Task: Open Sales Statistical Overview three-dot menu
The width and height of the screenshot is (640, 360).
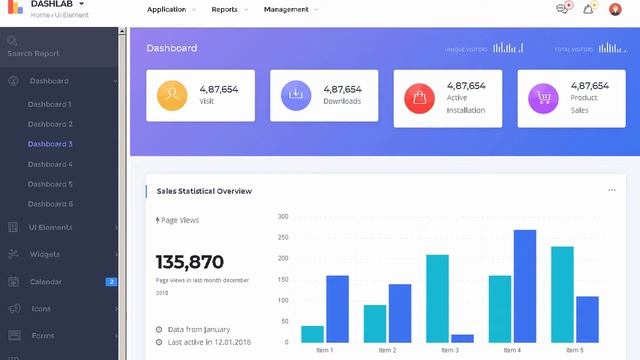Action: click(611, 190)
